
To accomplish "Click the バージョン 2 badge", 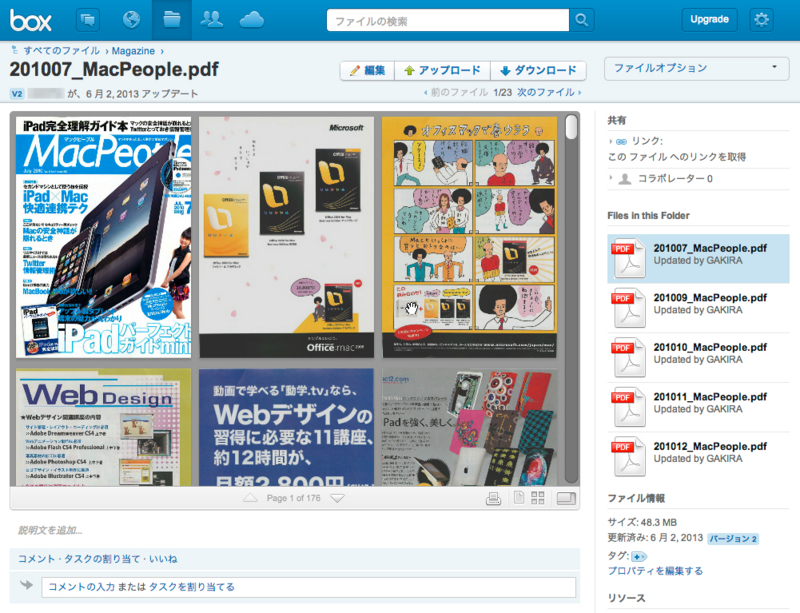I will point(733,538).
